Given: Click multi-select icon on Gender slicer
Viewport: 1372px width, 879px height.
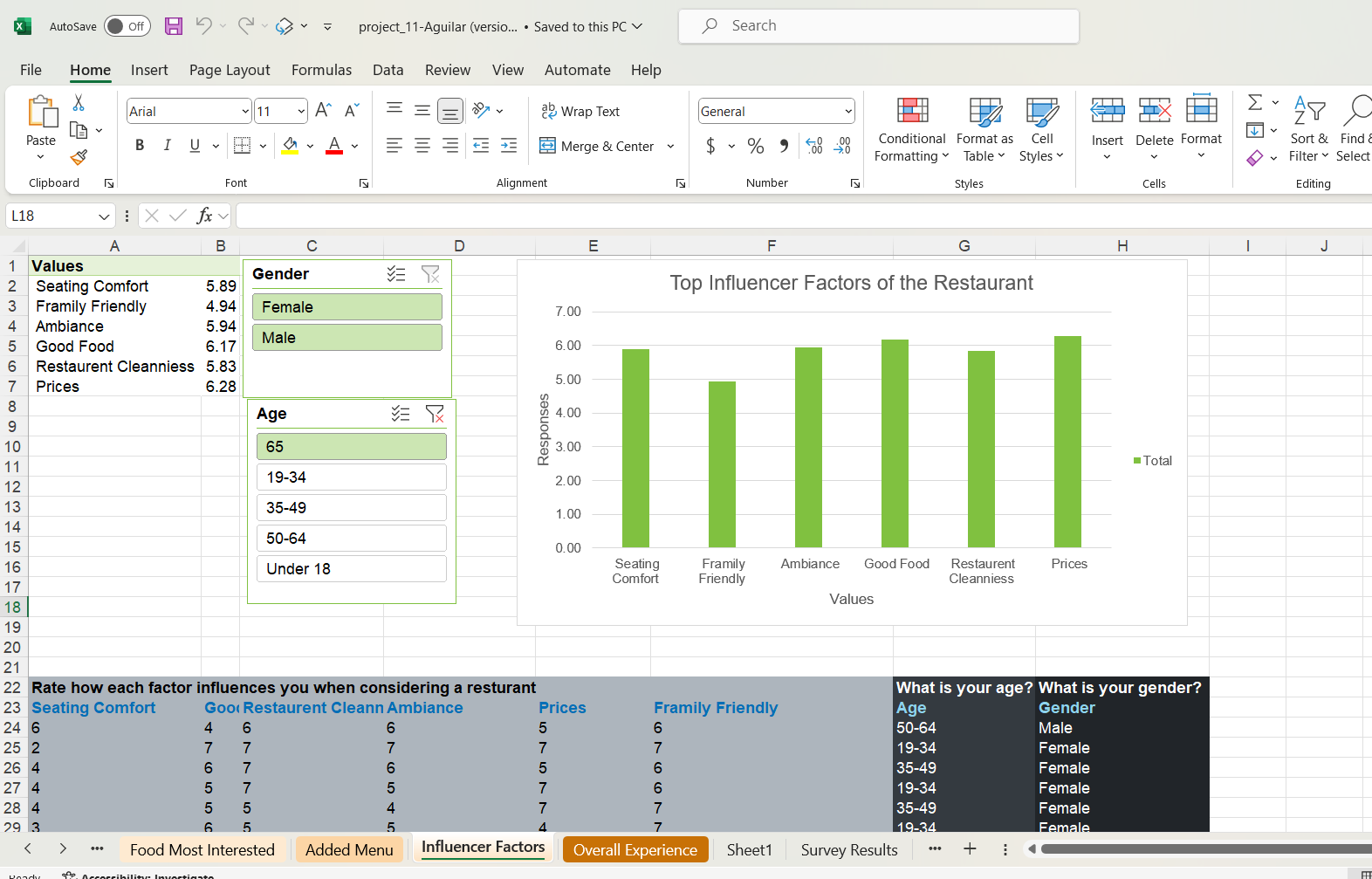Looking at the screenshot, I should [396, 274].
